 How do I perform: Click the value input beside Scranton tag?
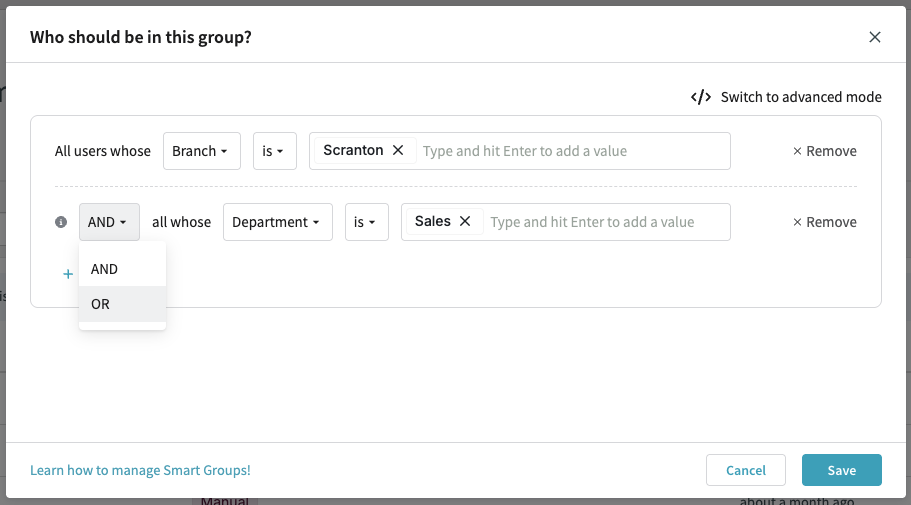pyautogui.click(x=570, y=151)
